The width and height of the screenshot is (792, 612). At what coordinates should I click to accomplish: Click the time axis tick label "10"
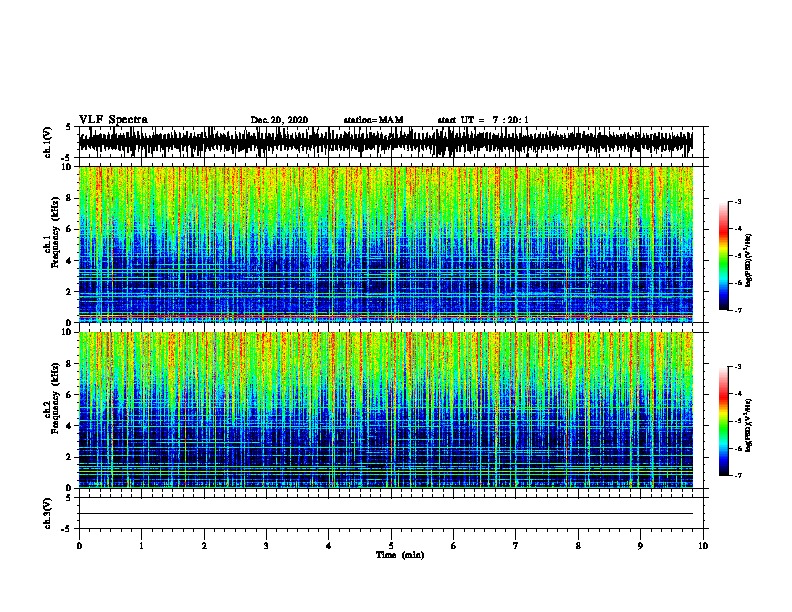coord(703,545)
